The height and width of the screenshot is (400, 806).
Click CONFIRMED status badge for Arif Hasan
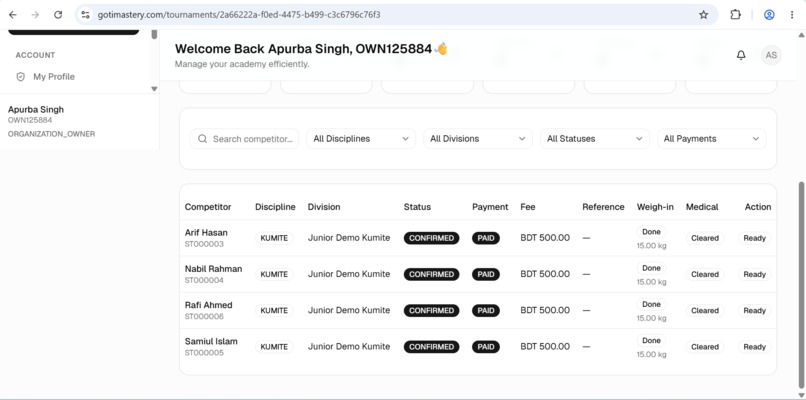click(431, 238)
